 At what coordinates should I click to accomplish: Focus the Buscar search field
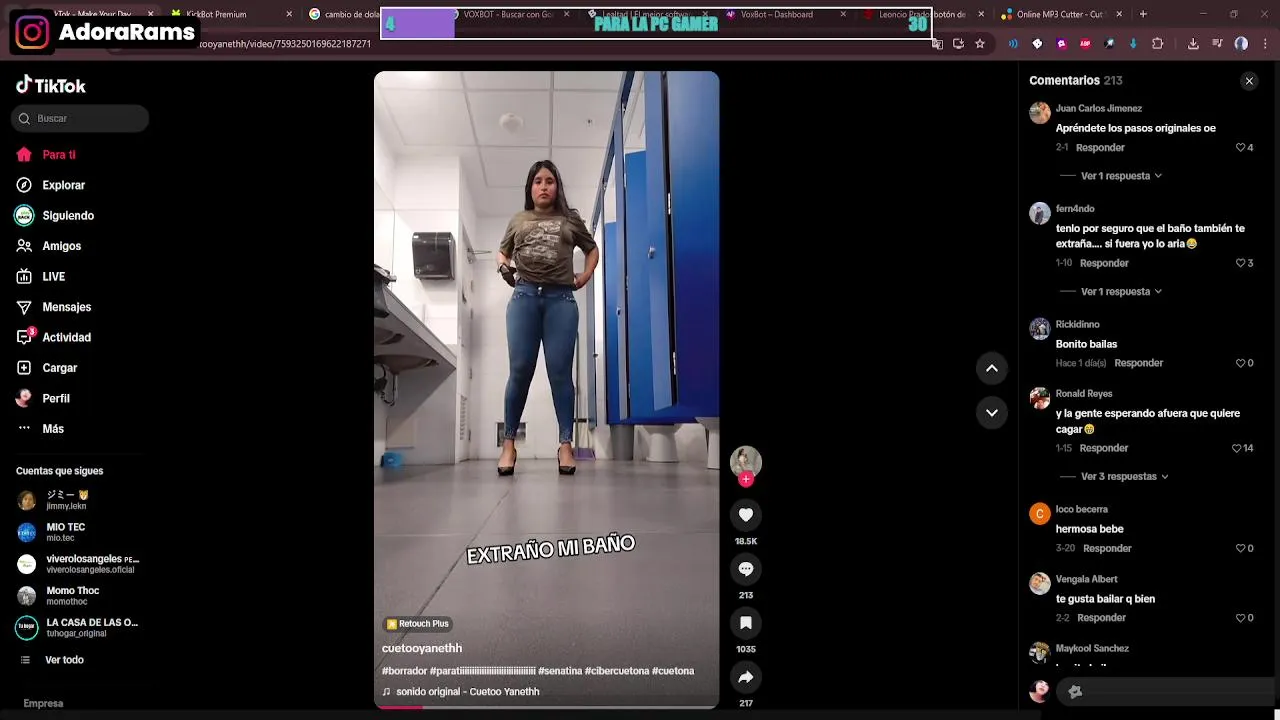pyautogui.click(x=80, y=118)
